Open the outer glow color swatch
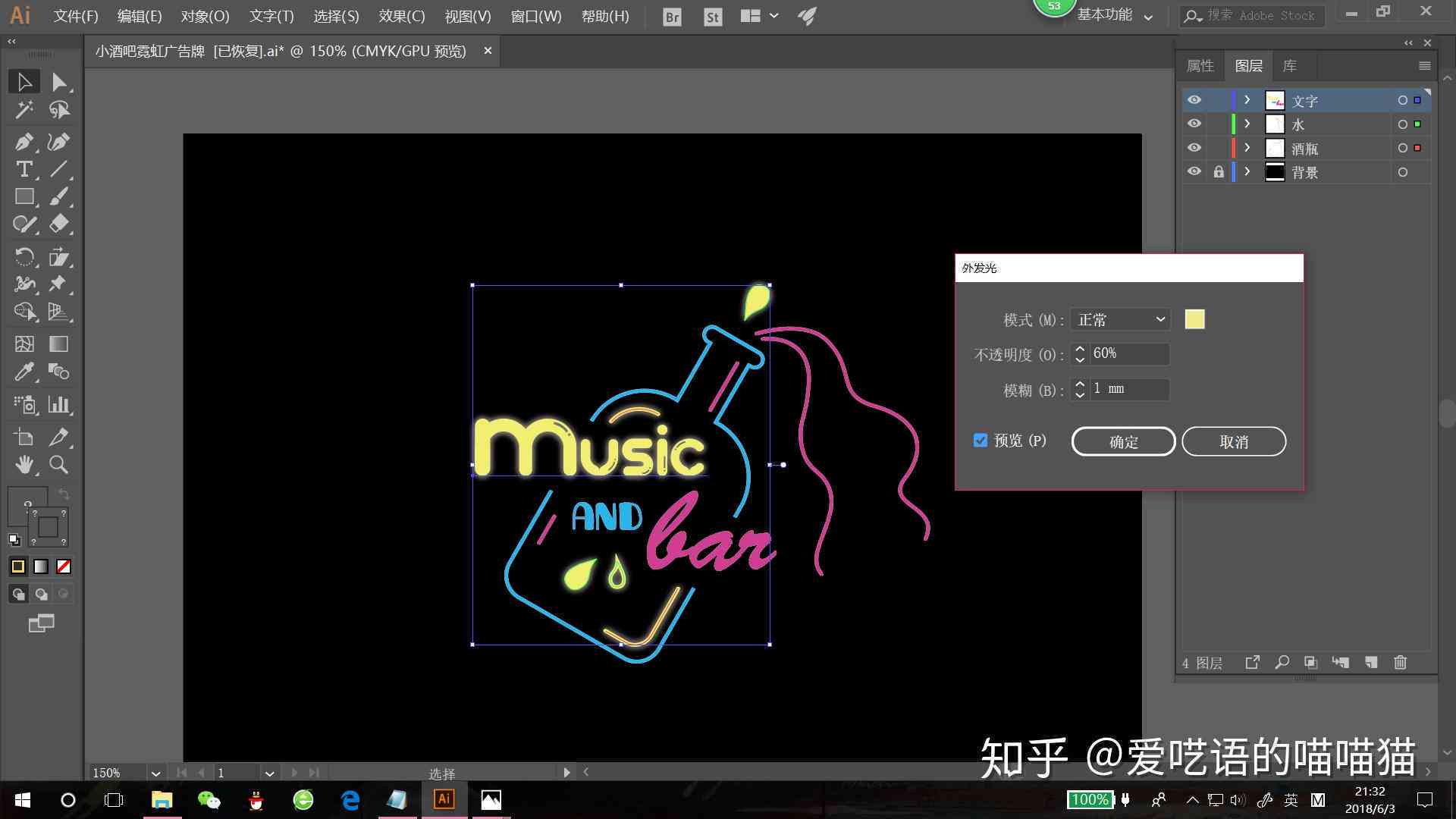The width and height of the screenshot is (1456, 819). tap(1194, 319)
